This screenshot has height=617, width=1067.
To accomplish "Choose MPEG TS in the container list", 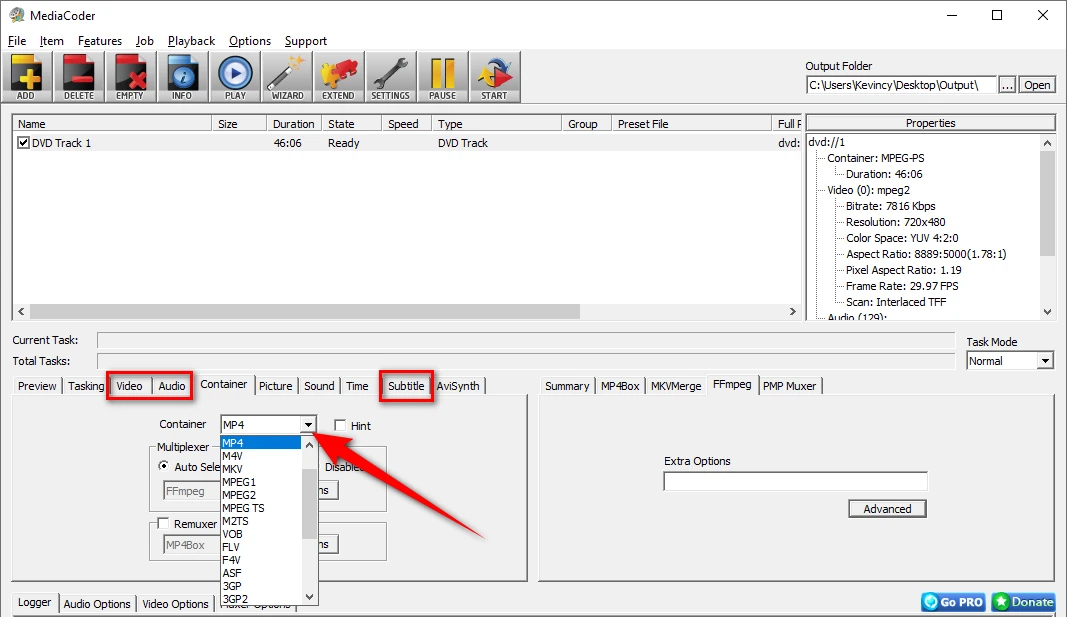I will point(261,508).
